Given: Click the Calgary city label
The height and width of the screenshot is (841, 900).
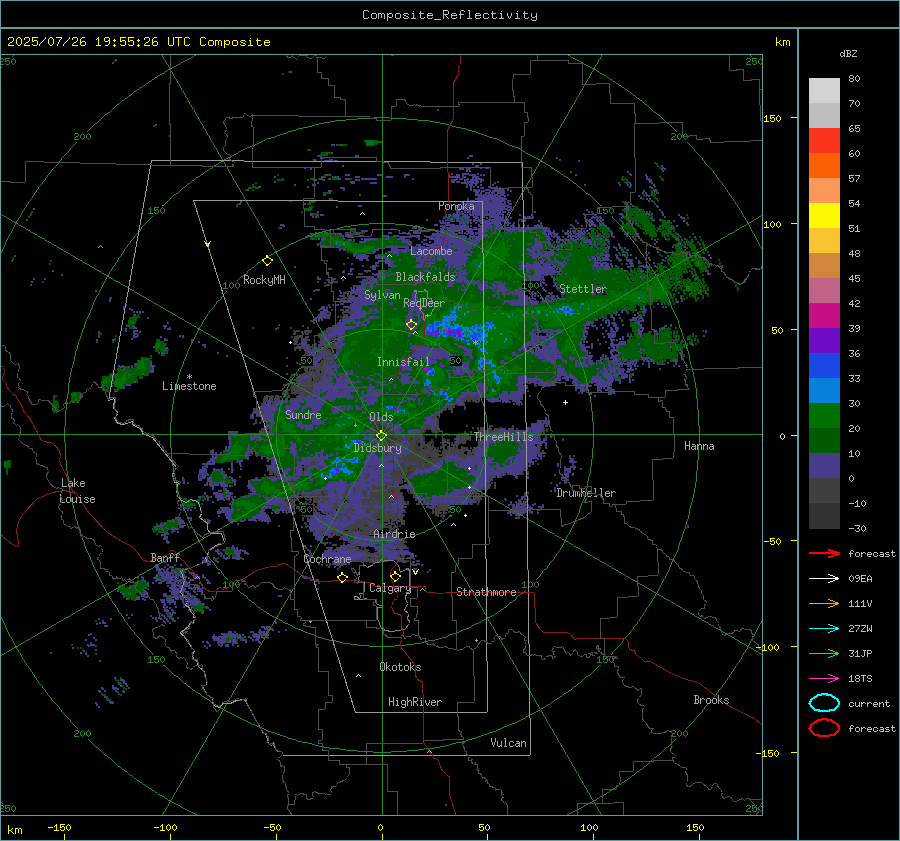Looking at the screenshot, I should coord(390,588).
